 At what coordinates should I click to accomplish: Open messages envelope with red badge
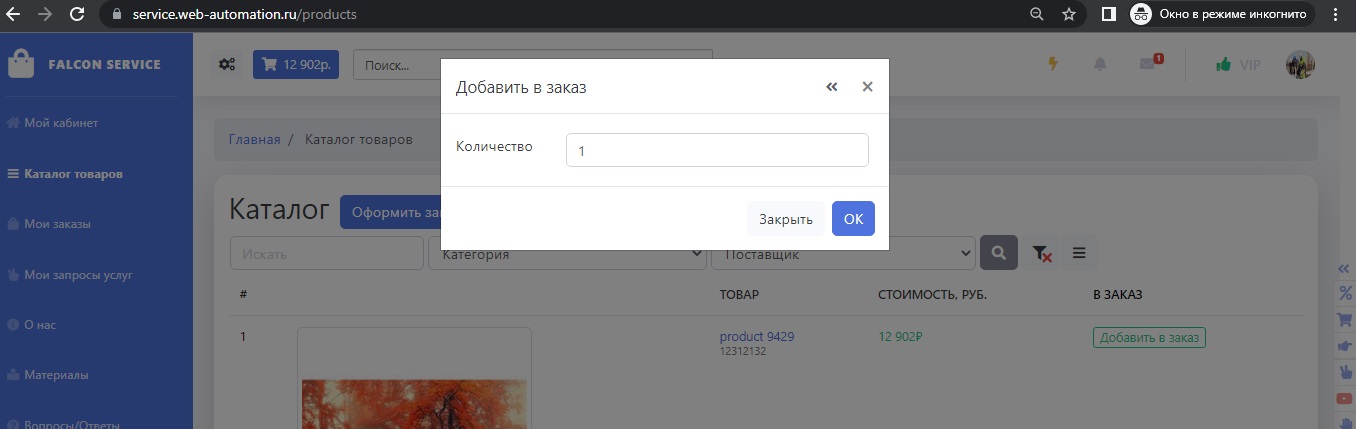[1148, 64]
